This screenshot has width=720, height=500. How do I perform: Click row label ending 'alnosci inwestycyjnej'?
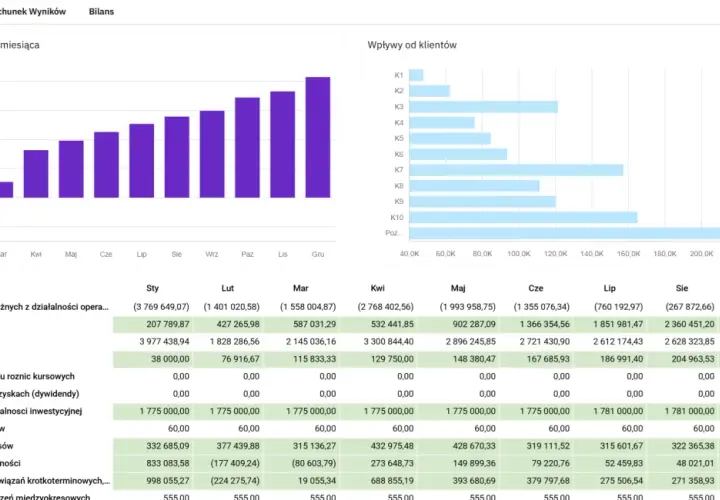pyautogui.click(x=41, y=411)
